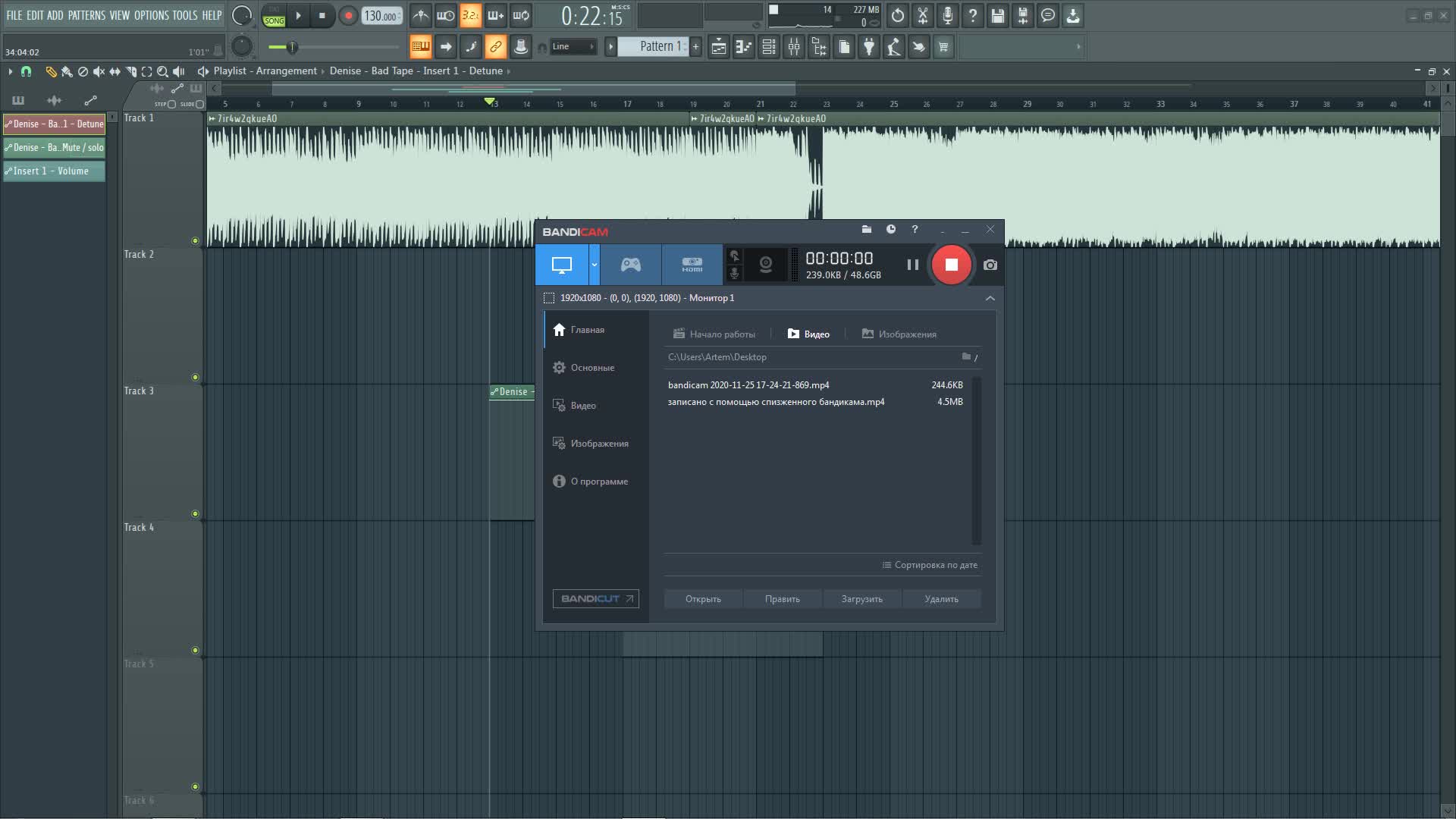Select the Insert 1 - Volume clip
This screenshot has width=1456, height=819.
[54, 171]
